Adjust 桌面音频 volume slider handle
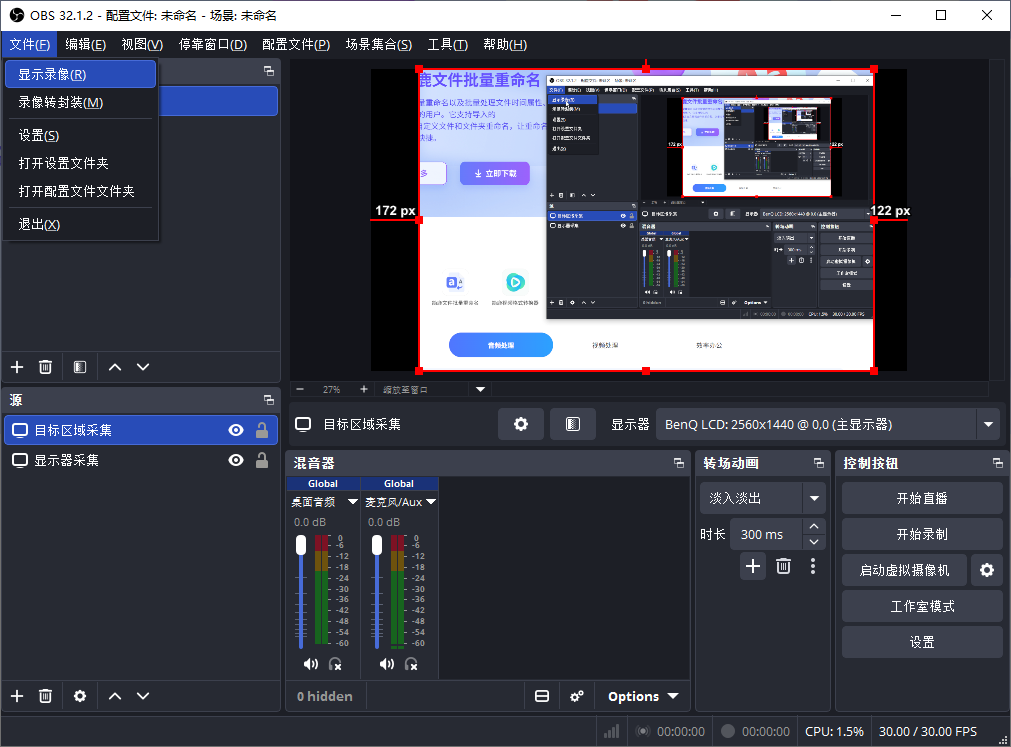This screenshot has height=747, width=1011. pyautogui.click(x=301, y=545)
